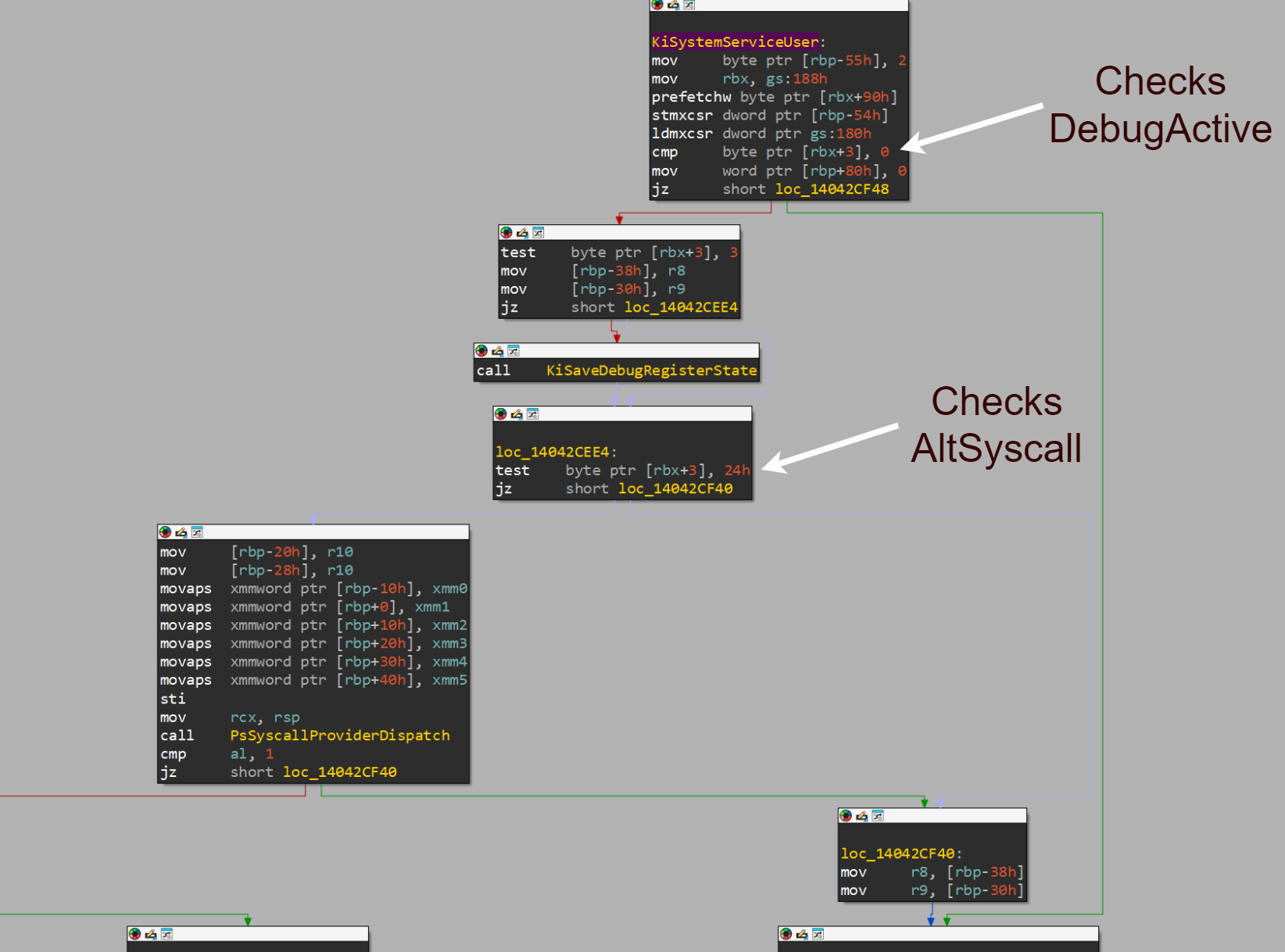Follow 'jz short loc_14042CEE4' target below r9 mov
This screenshot has width=1285, height=952.
coord(681,307)
